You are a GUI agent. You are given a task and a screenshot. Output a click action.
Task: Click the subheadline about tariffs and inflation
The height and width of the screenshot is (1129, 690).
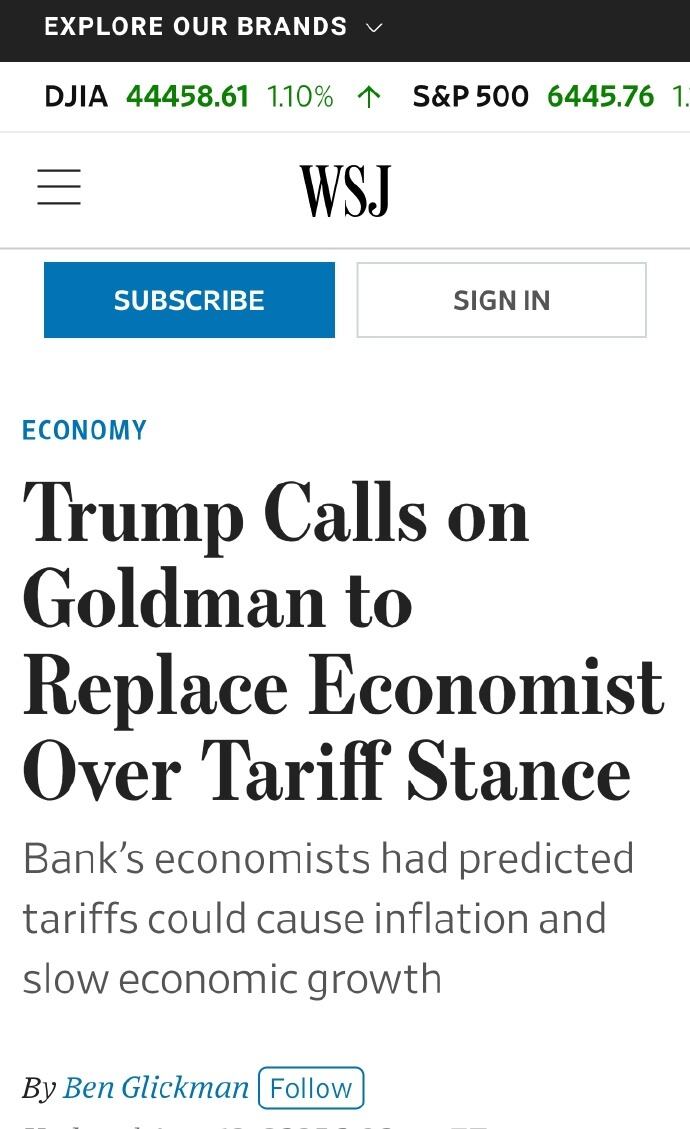[328, 918]
